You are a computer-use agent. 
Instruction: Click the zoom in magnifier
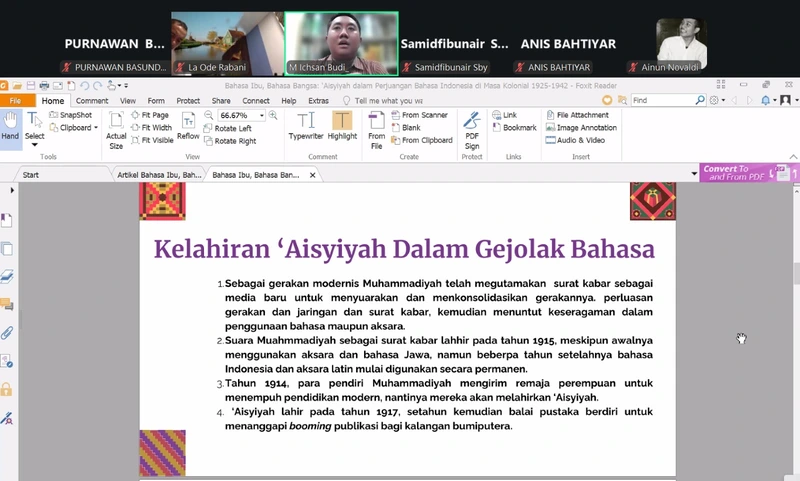(273, 115)
